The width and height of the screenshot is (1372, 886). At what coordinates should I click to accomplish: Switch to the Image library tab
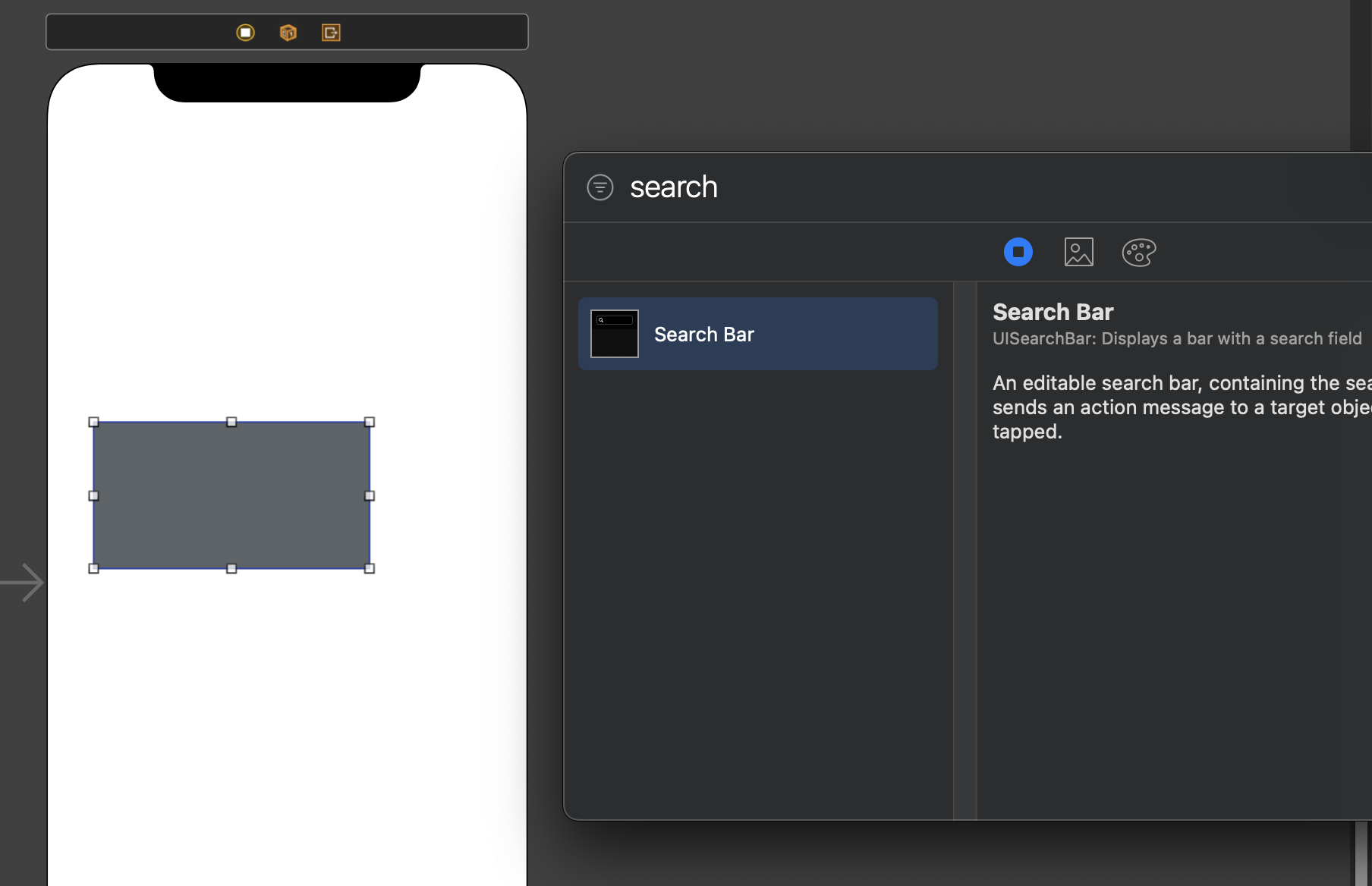click(1078, 252)
